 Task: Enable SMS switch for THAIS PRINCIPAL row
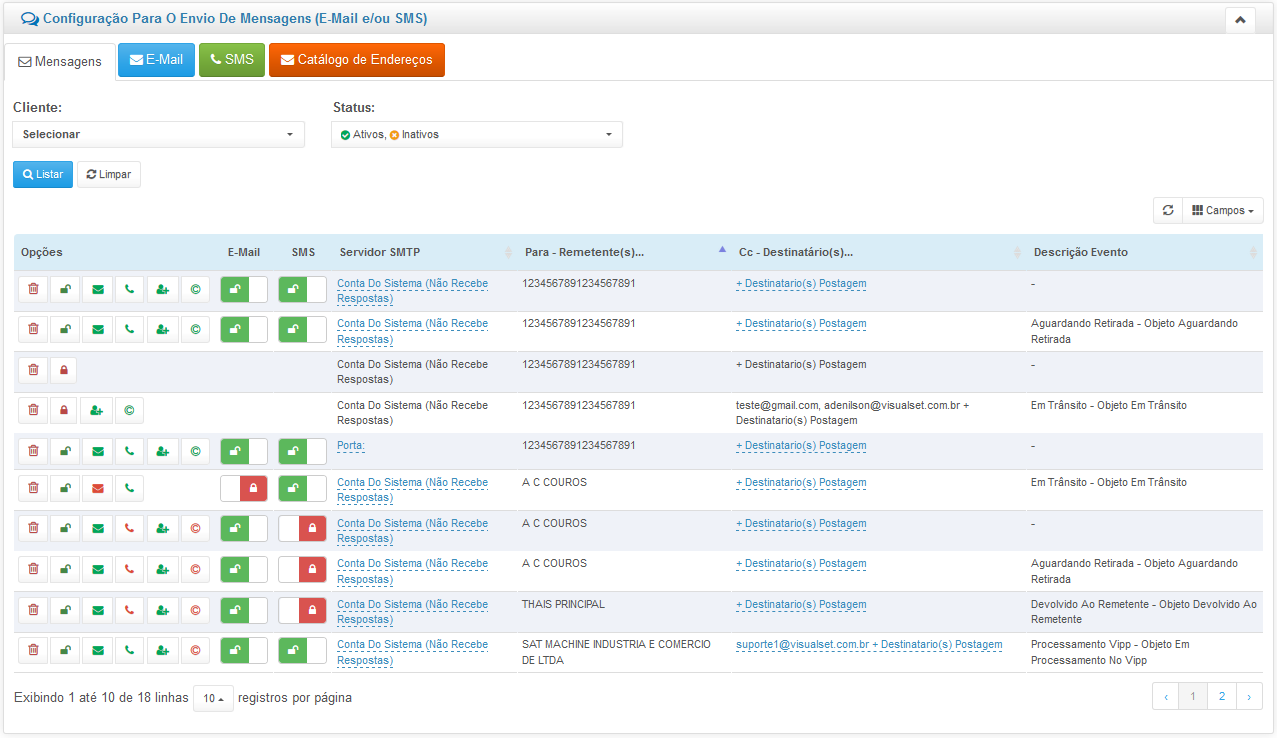(x=302, y=609)
